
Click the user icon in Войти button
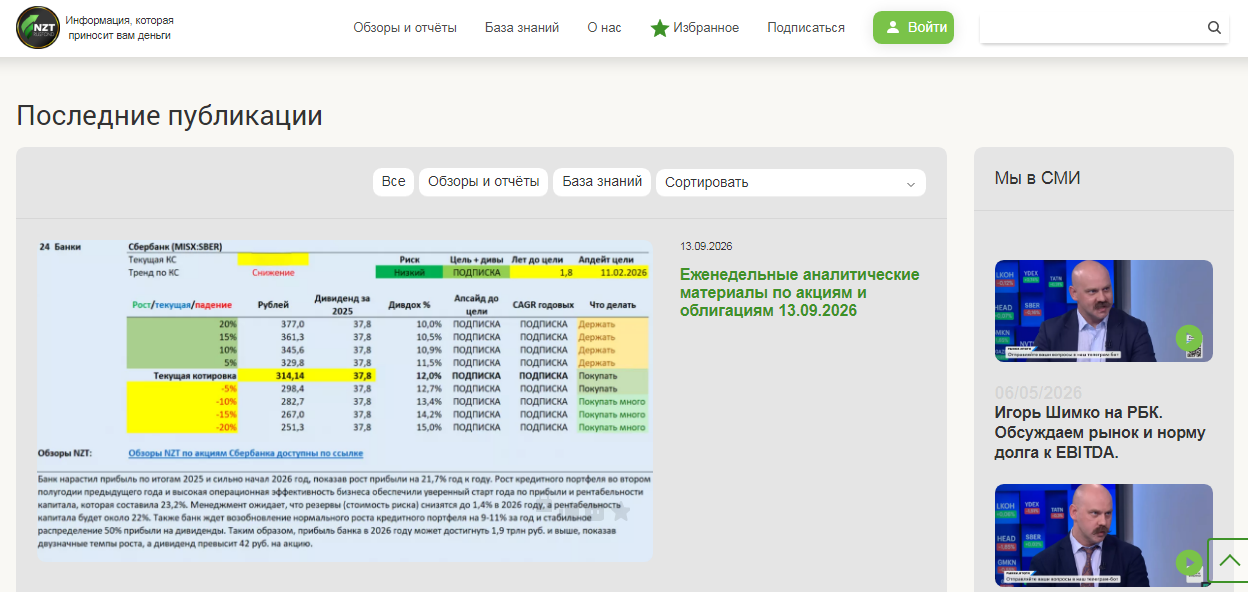[893, 28]
